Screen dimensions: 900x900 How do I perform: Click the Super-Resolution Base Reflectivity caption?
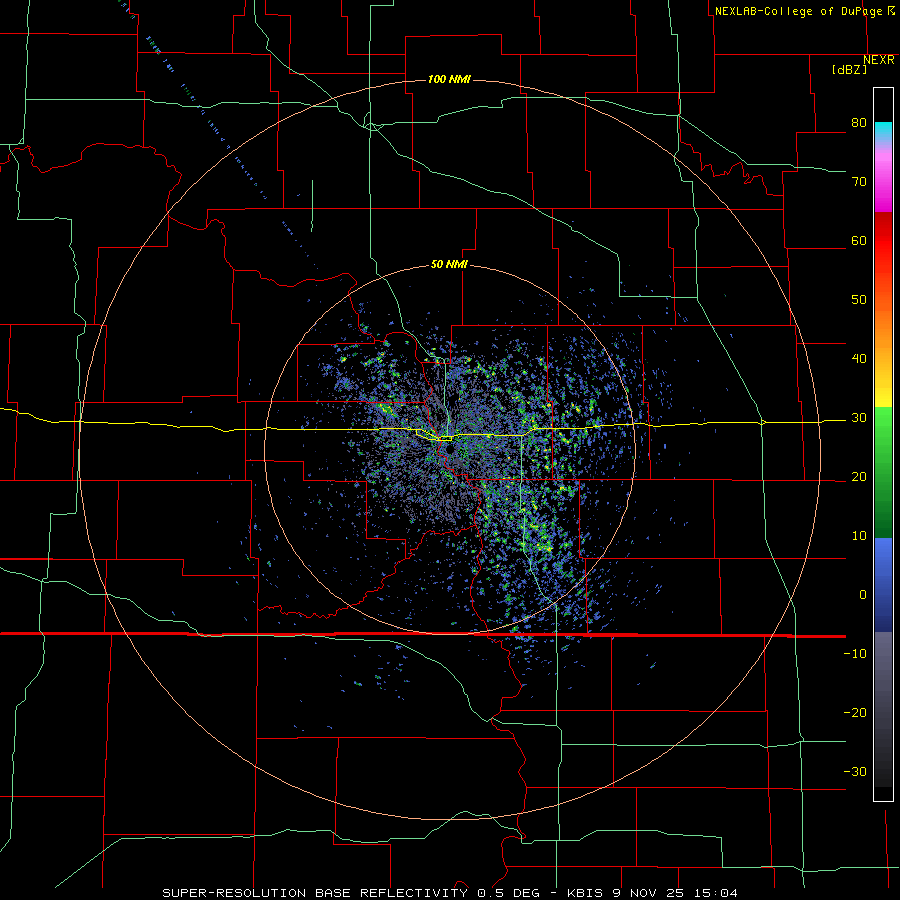point(449,893)
